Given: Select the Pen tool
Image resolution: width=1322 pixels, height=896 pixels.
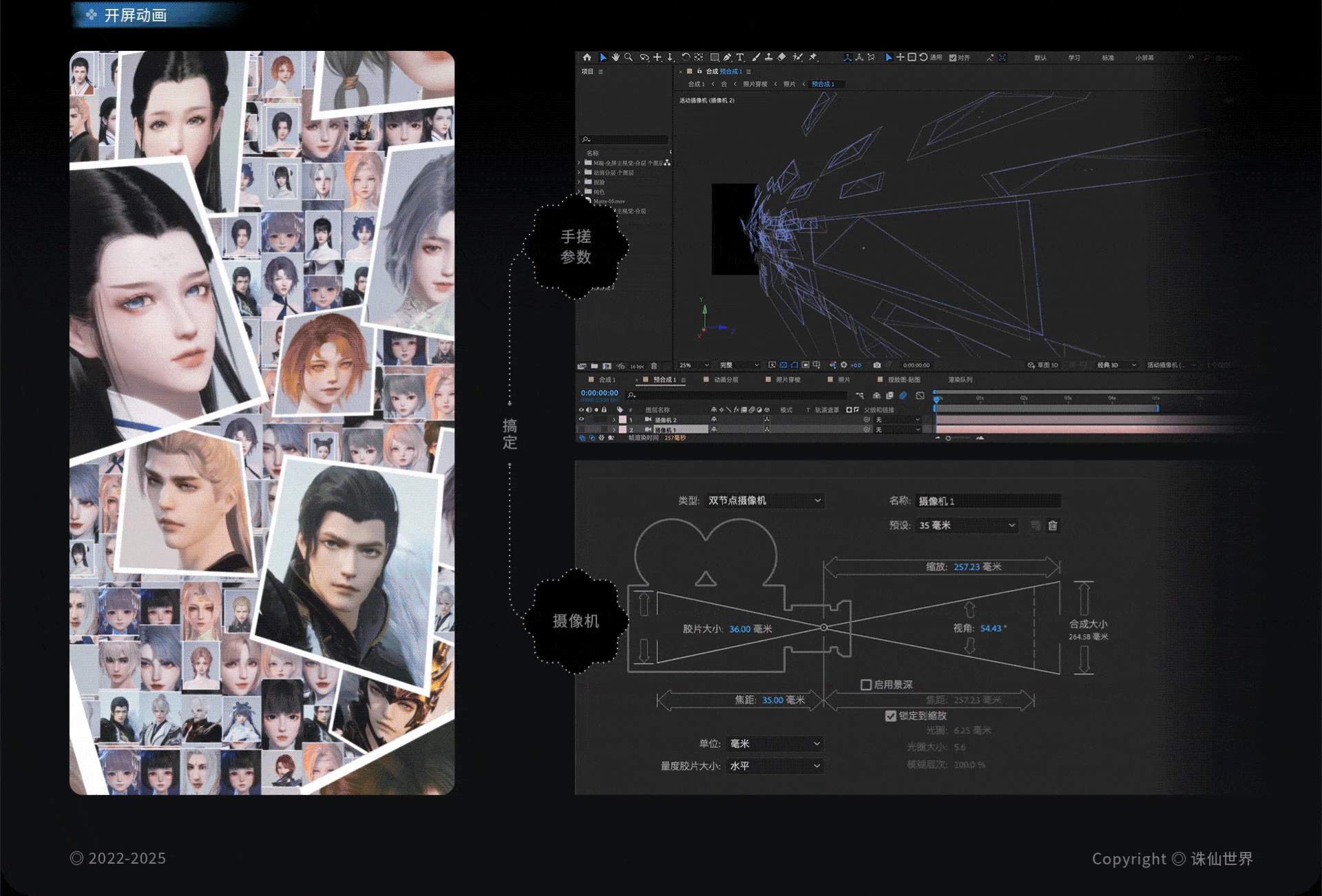Looking at the screenshot, I should 727,57.
